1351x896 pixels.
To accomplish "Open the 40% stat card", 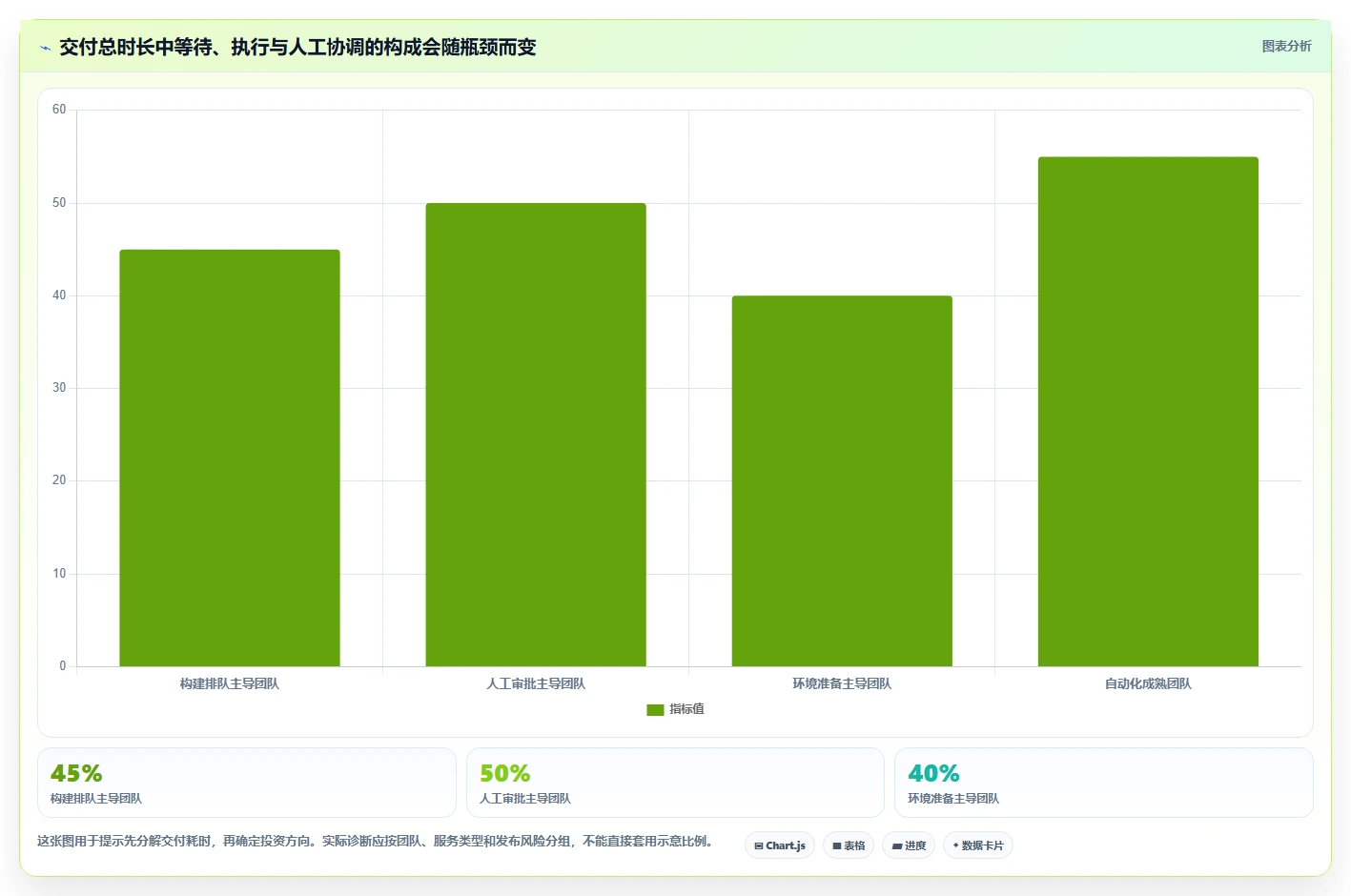I will 1104,783.
